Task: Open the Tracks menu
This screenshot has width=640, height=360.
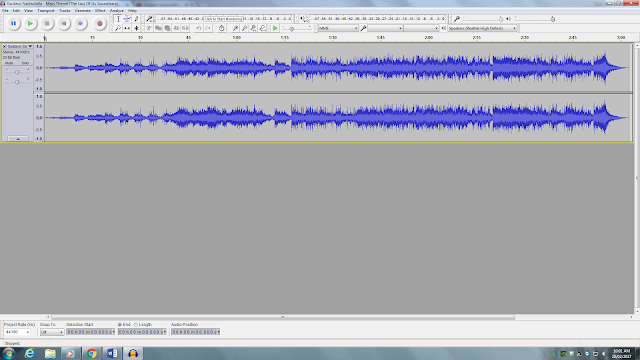Action: tap(64, 11)
